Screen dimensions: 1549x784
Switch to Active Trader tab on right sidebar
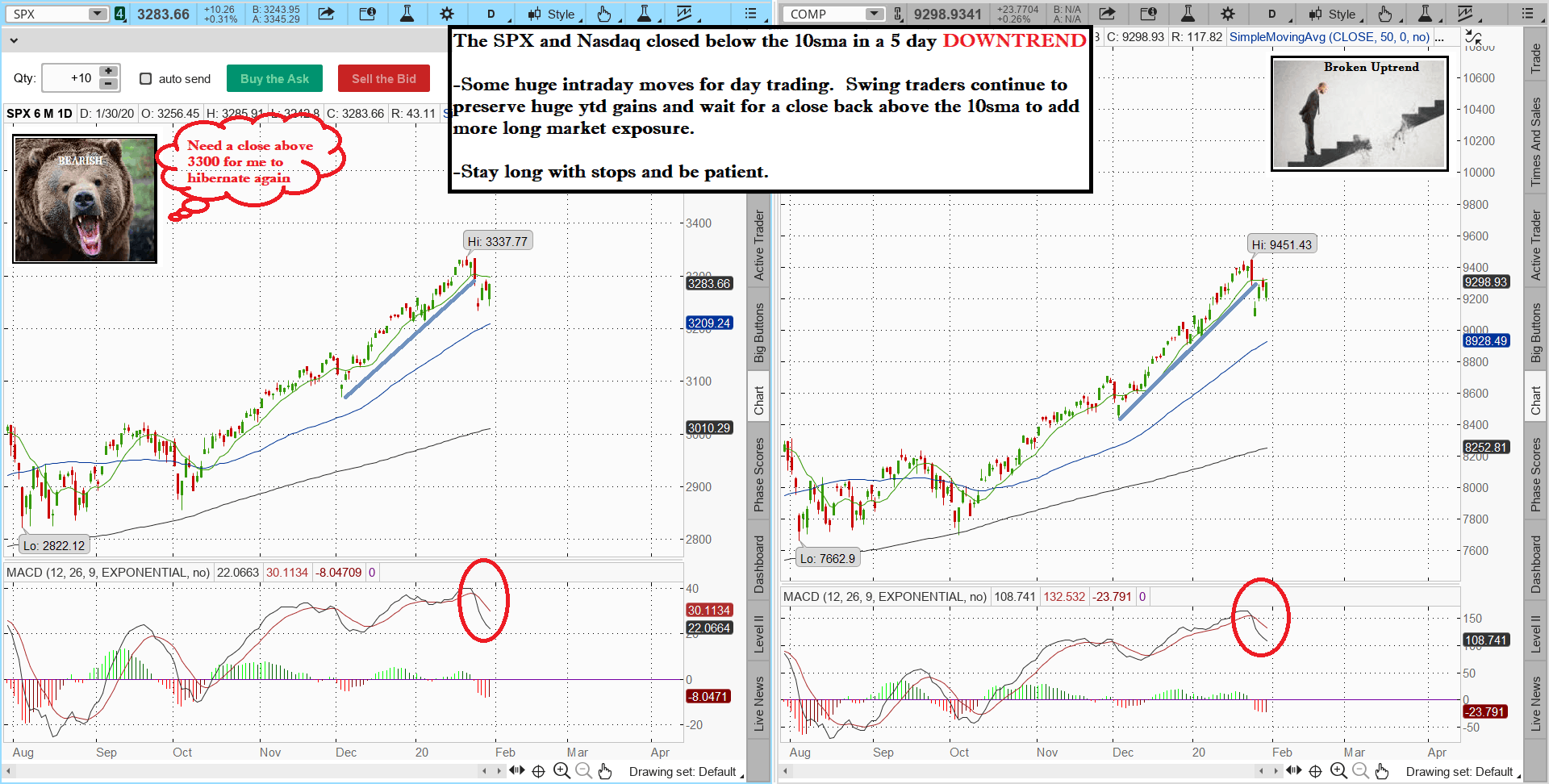1536,245
